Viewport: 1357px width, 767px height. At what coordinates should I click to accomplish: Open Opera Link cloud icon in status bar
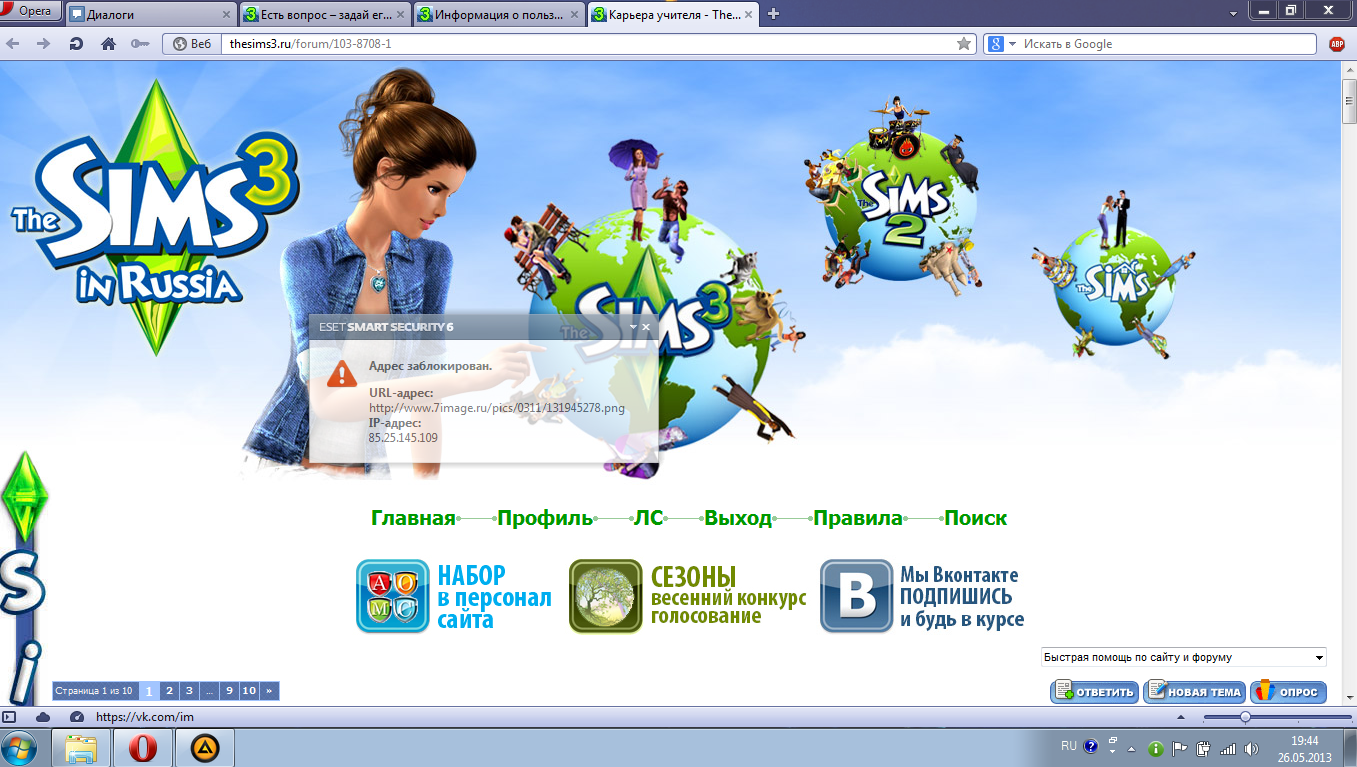point(43,717)
